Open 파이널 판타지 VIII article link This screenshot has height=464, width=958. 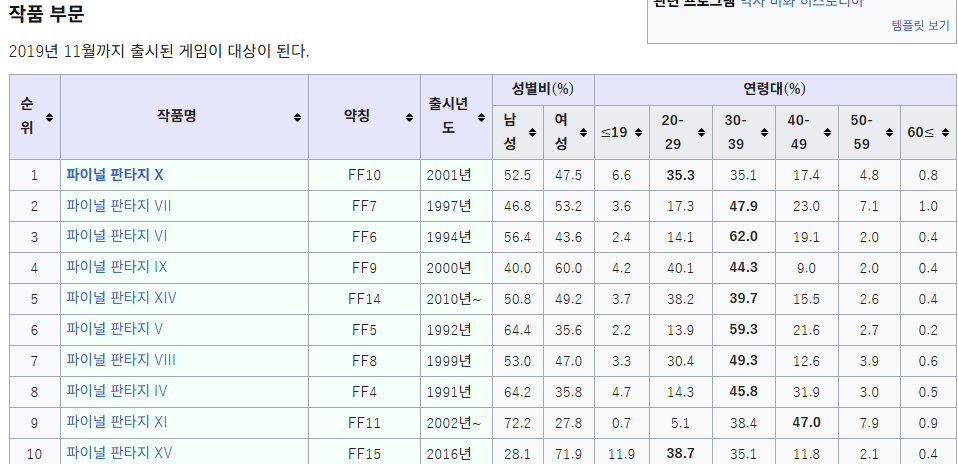(x=121, y=359)
